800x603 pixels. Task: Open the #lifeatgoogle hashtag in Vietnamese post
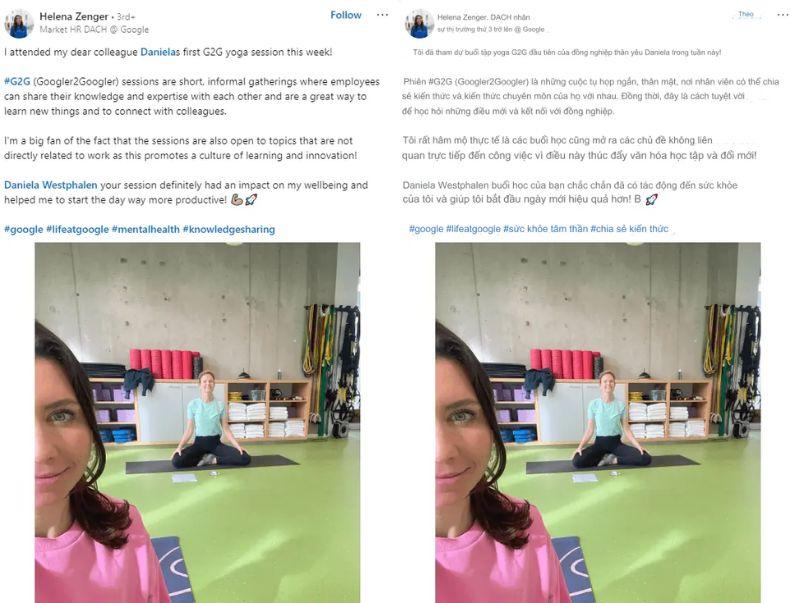click(473, 229)
